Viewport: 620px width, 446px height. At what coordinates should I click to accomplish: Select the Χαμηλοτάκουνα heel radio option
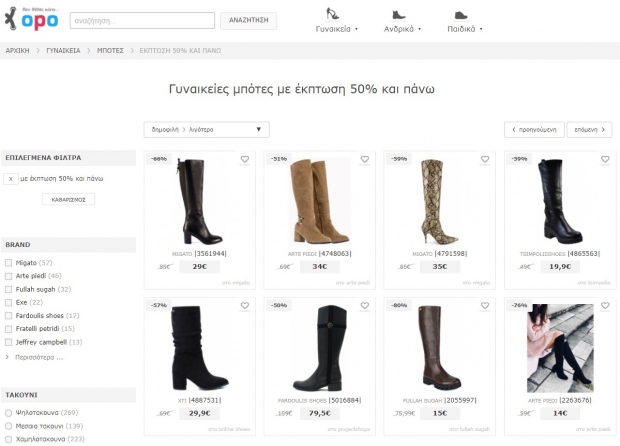(8, 439)
